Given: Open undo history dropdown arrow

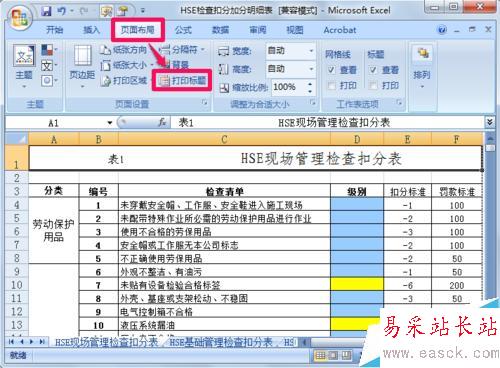Looking at the screenshot, I should click(x=72, y=12).
